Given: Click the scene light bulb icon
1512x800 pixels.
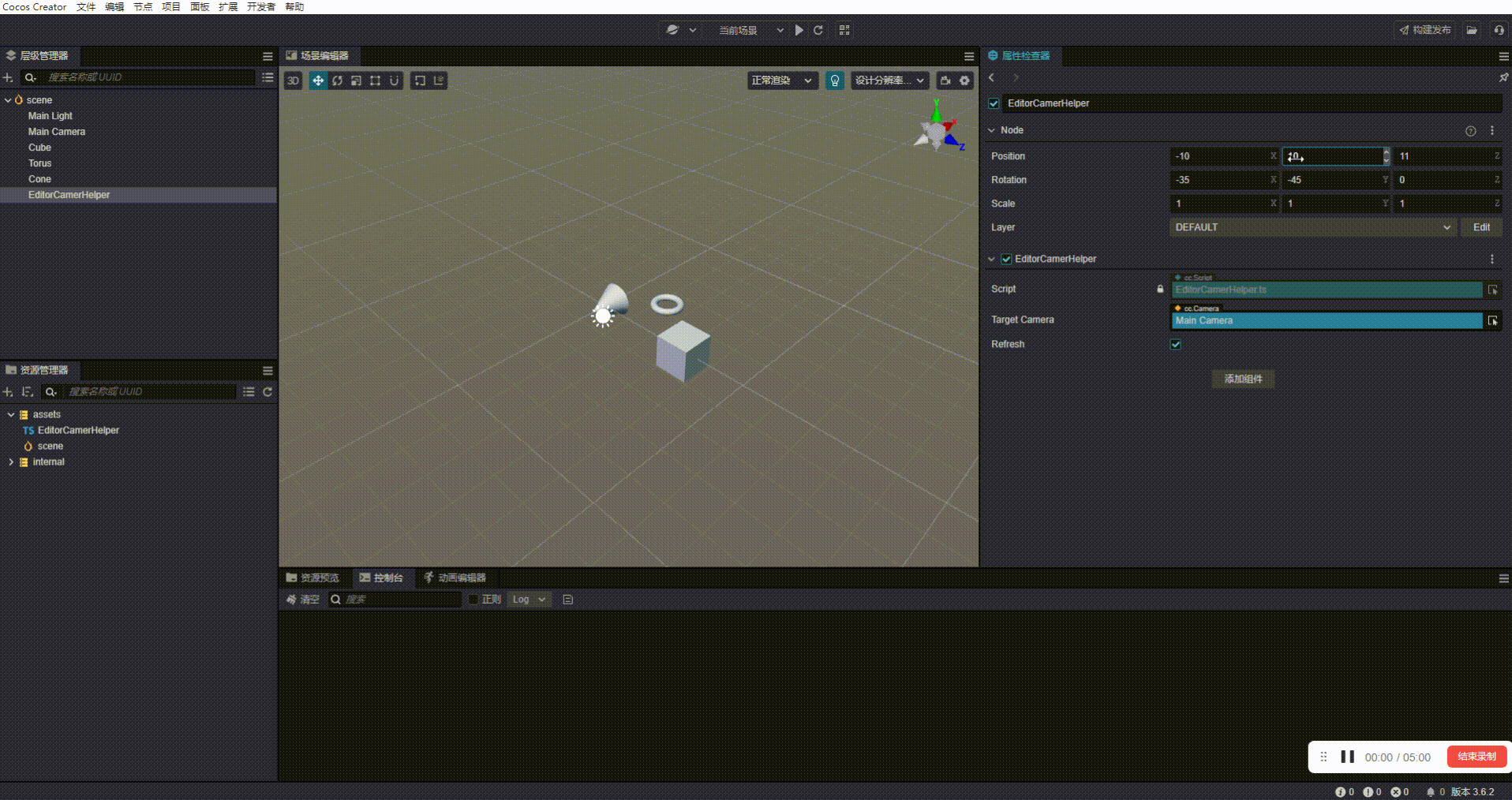Looking at the screenshot, I should pos(835,80).
